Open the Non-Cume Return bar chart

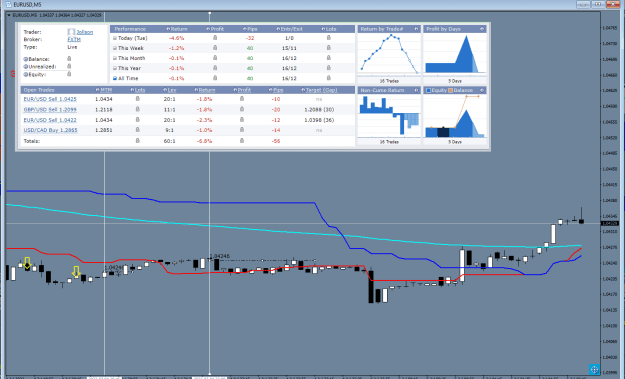[389, 116]
